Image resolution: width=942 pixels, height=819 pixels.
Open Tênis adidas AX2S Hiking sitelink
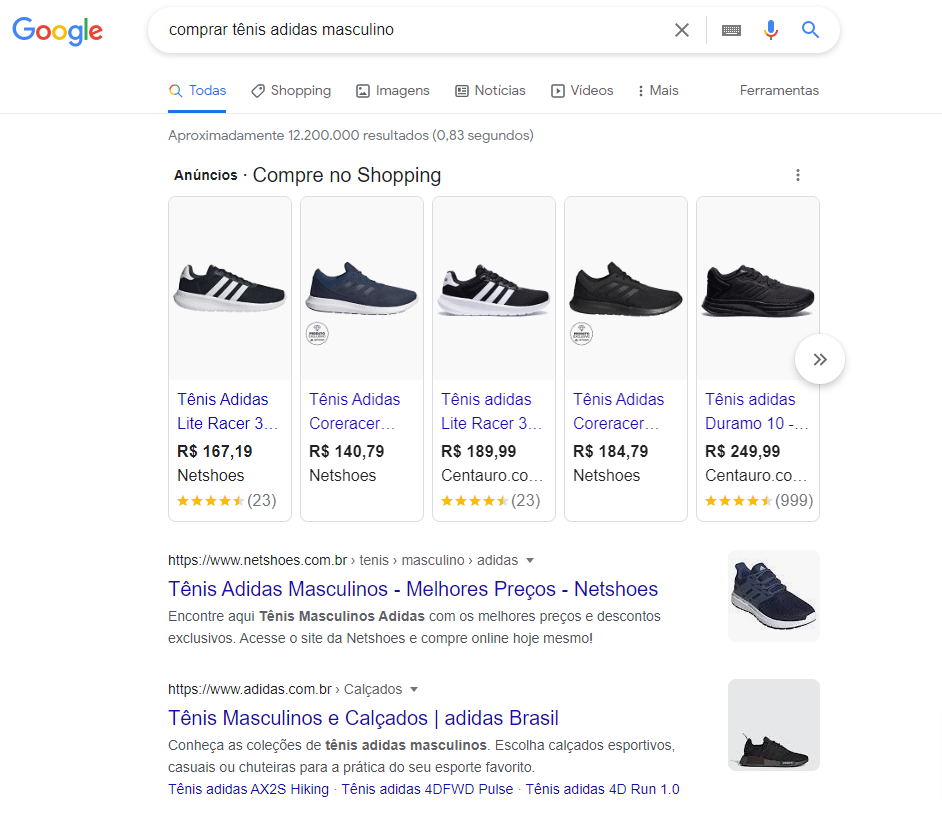(249, 790)
